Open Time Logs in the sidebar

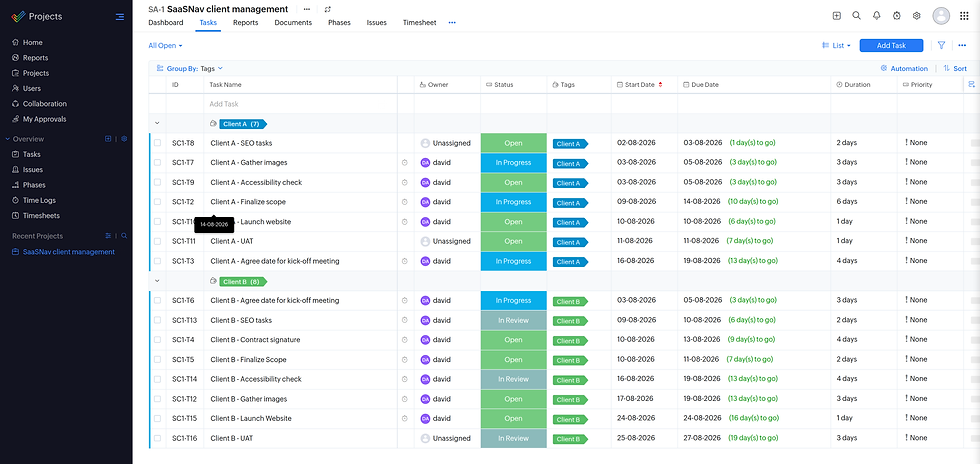coord(34,200)
